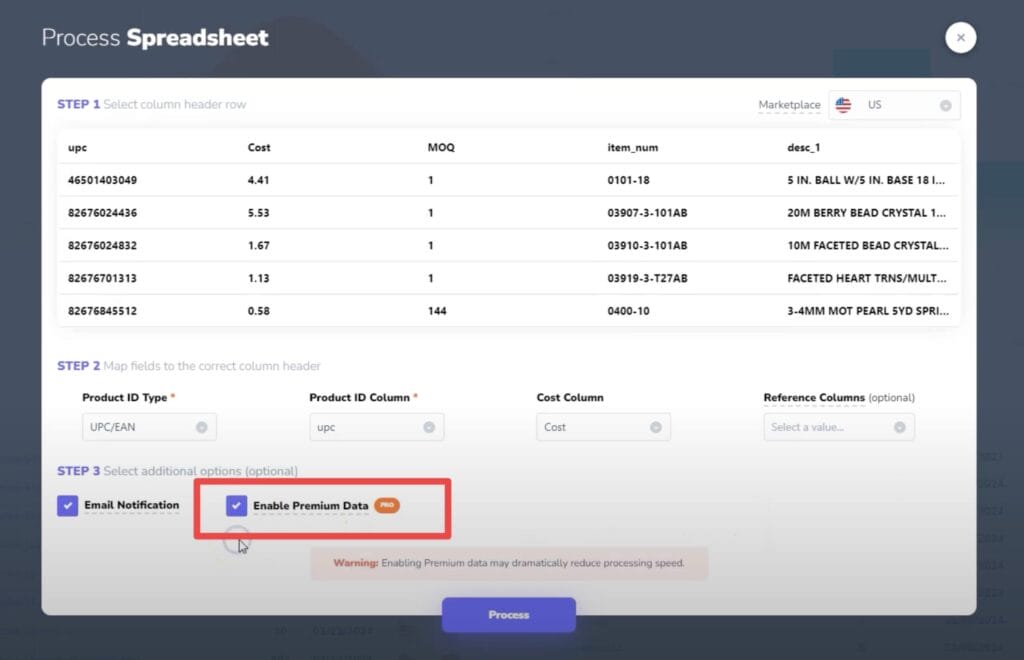Click the dotted Marketplace label
The height and width of the screenshot is (660, 1024).
[x=790, y=104]
